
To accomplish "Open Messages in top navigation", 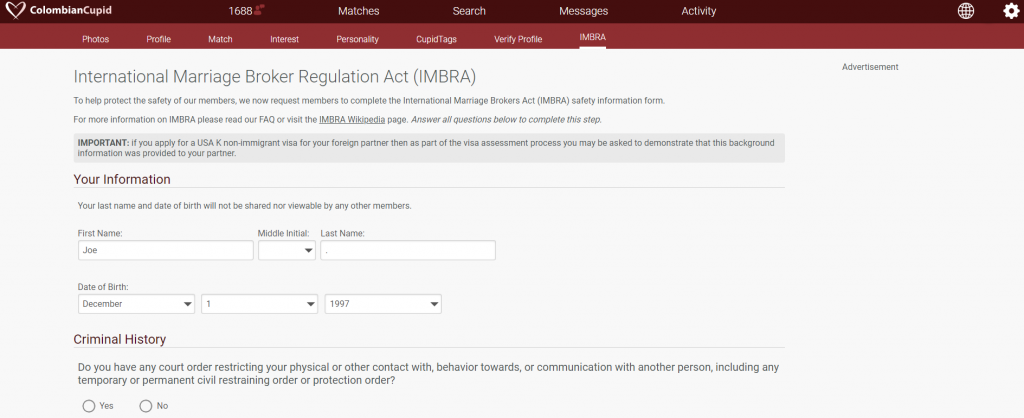I will (x=583, y=11).
